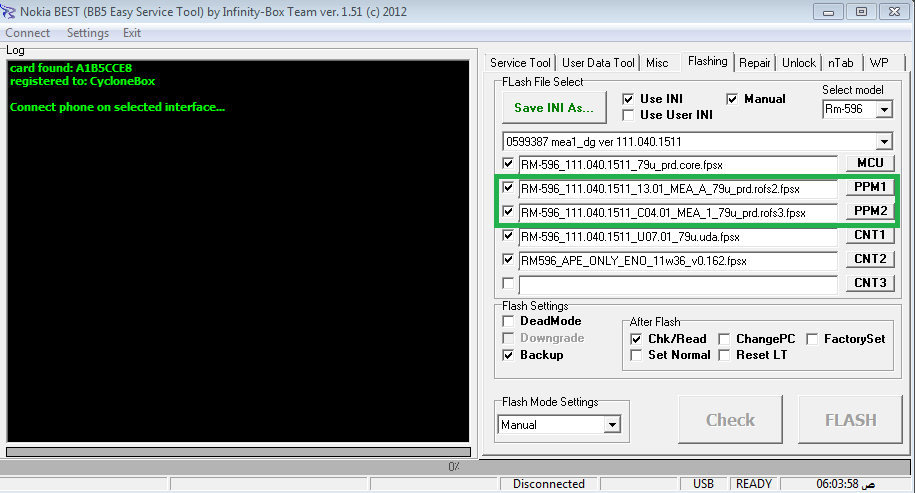
Task: Click the clock time in status bar
Action: click(x=846, y=484)
